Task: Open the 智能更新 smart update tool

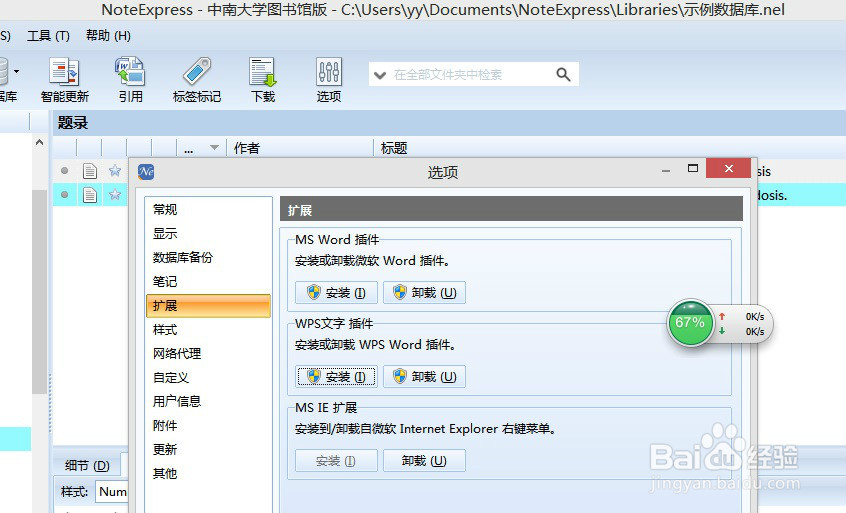Action: coord(64,80)
